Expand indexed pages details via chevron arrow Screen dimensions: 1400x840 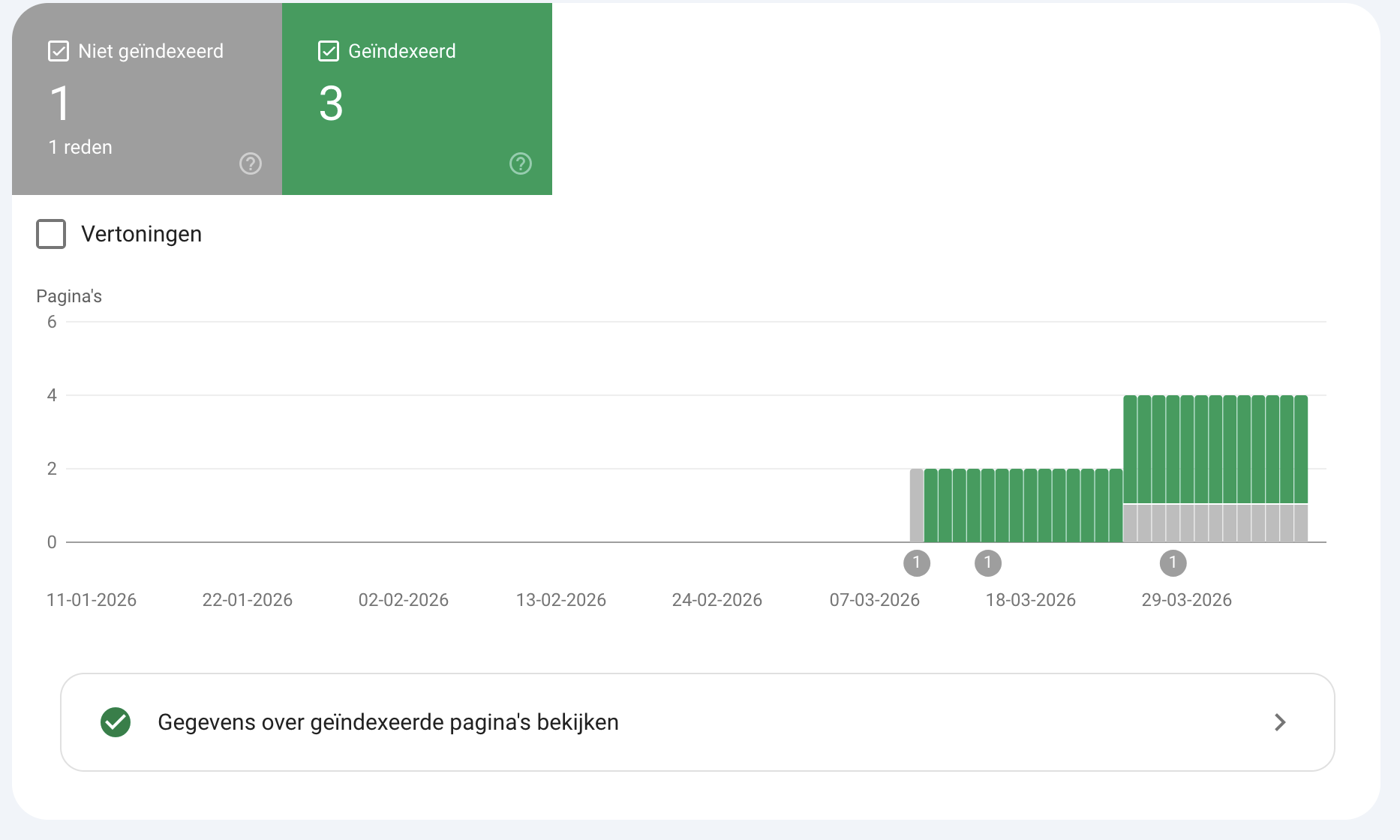[1280, 722]
